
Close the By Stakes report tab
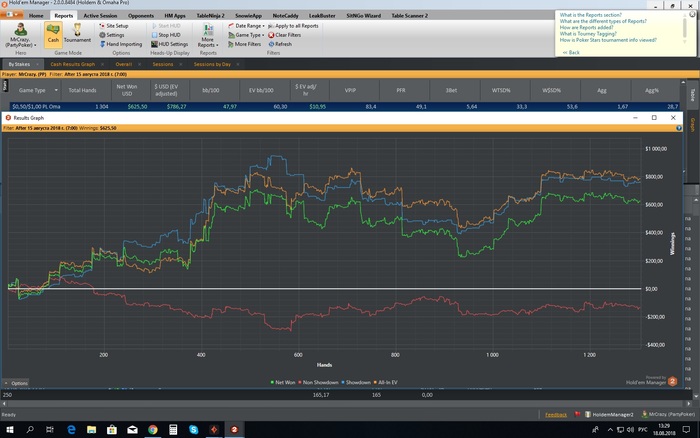(x=38, y=64)
